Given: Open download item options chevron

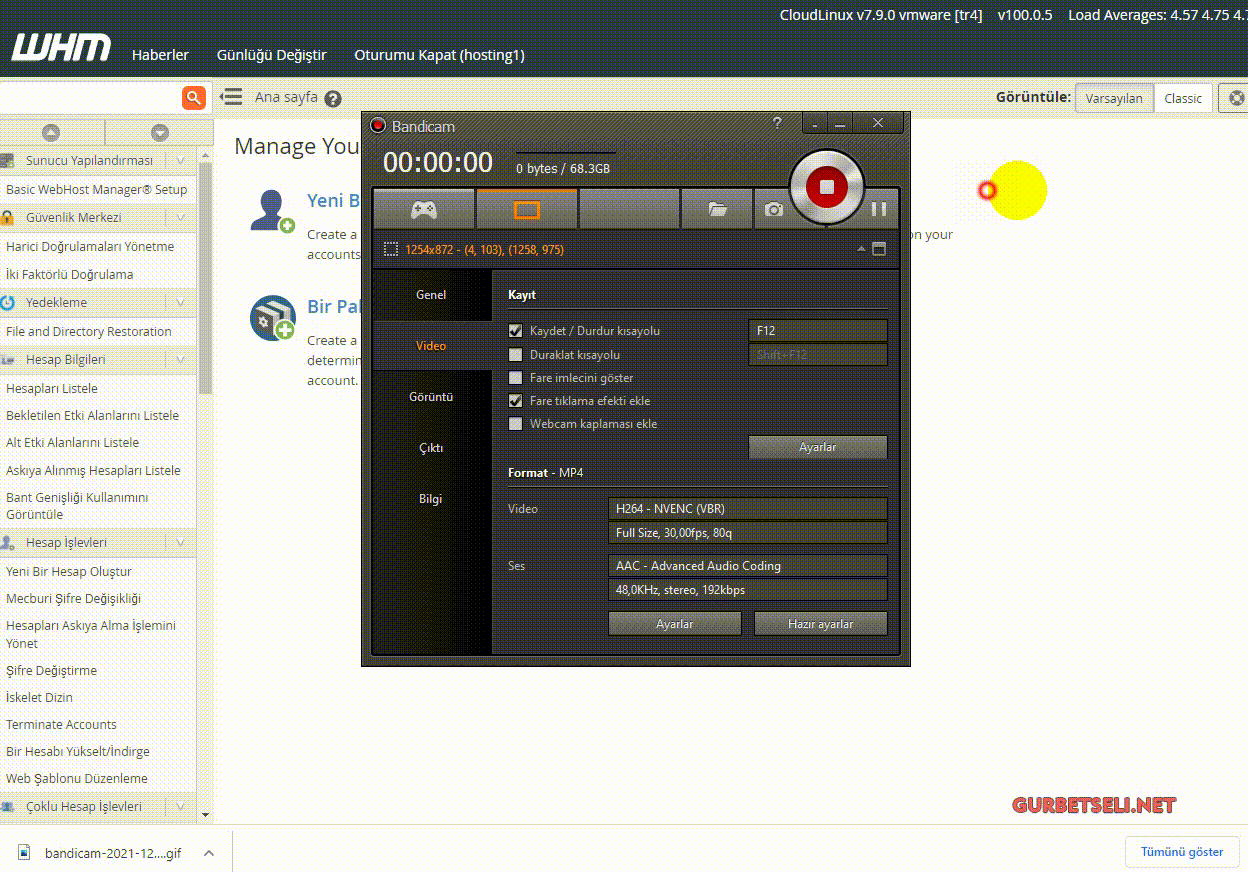Looking at the screenshot, I should (x=209, y=853).
